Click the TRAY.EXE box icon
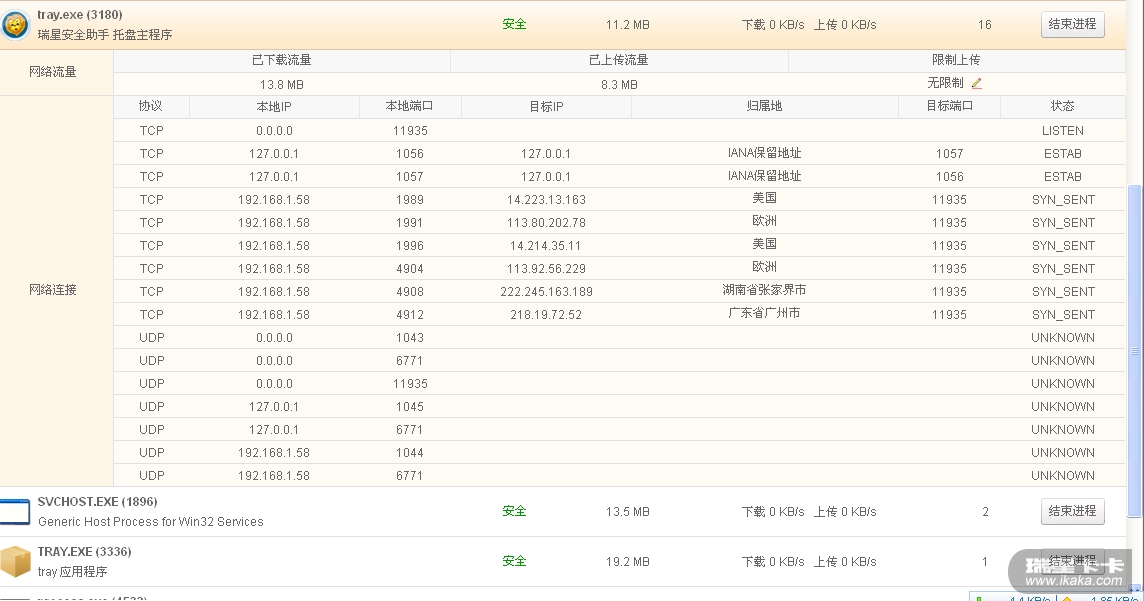The width and height of the screenshot is (1144, 601). (x=15, y=561)
